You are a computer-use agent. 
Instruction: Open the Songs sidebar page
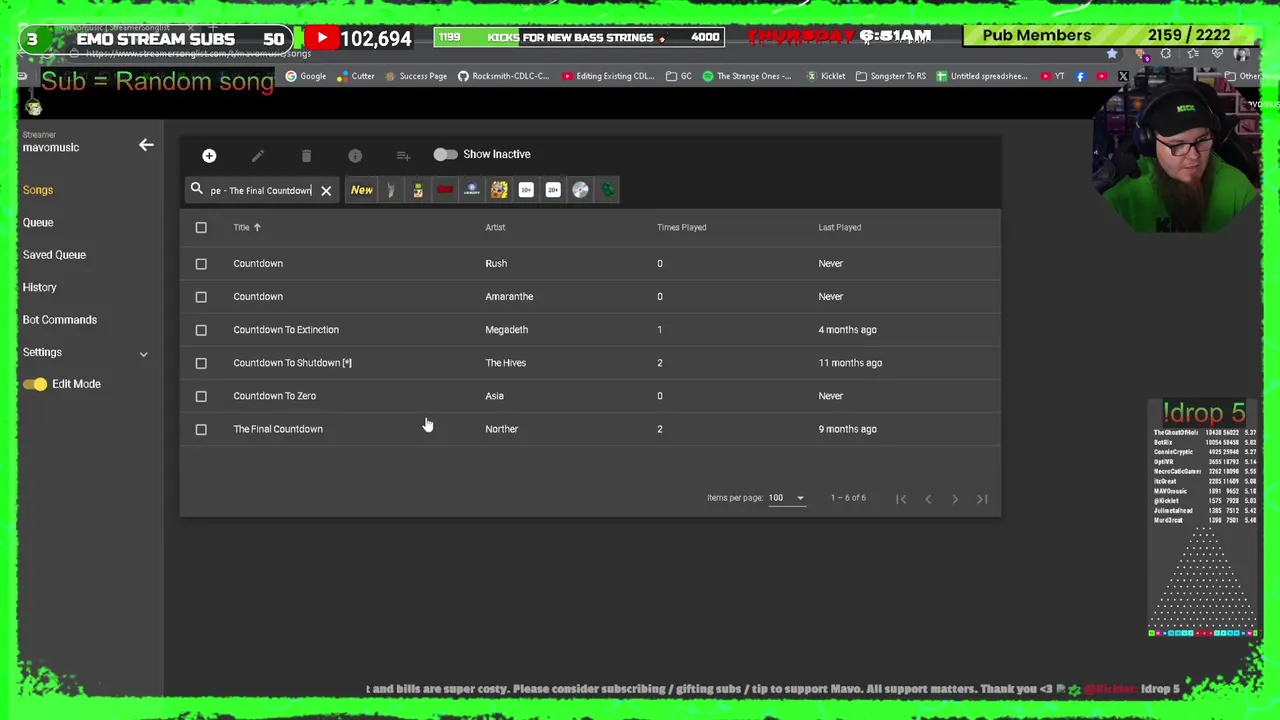tap(38, 190)
